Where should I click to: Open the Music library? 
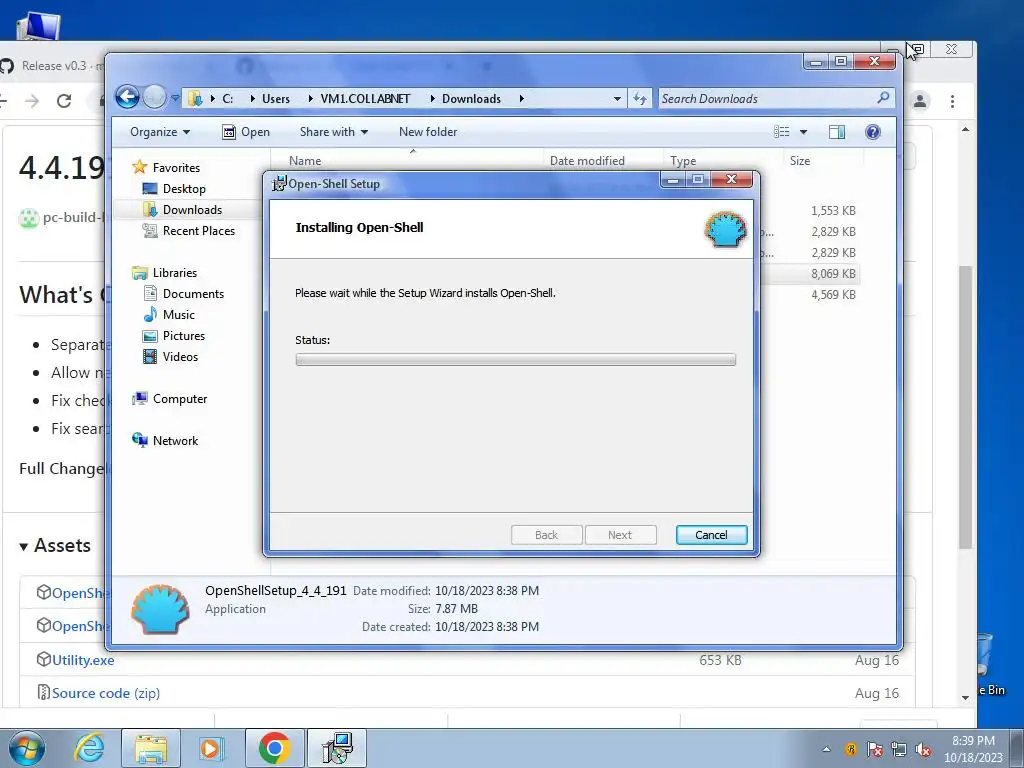click(178, 315)
